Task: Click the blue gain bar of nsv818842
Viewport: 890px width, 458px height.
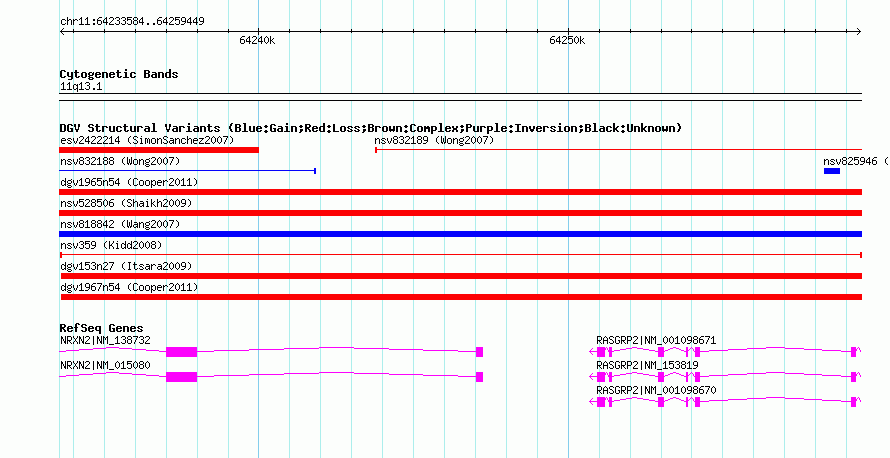Action: point(461,234)
